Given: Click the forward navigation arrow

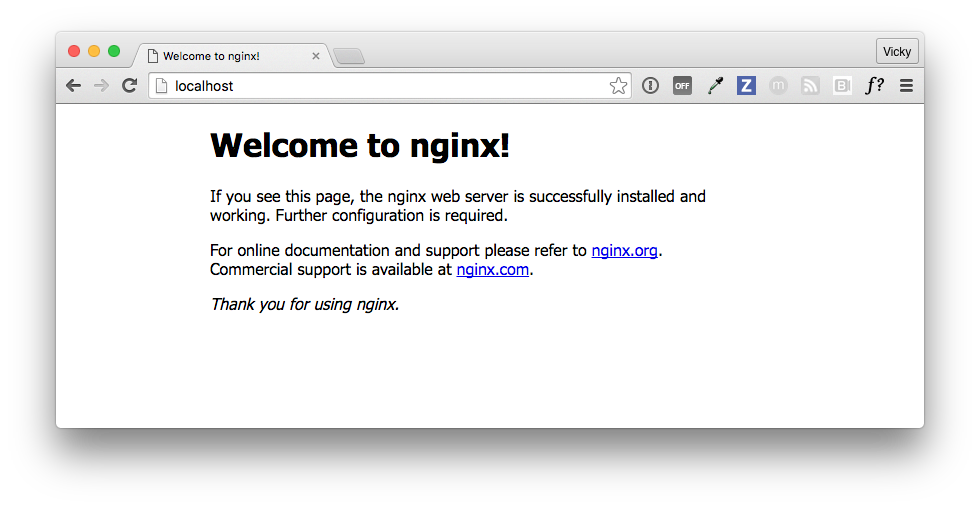Looking at the screenshot, I should (101, 86).
